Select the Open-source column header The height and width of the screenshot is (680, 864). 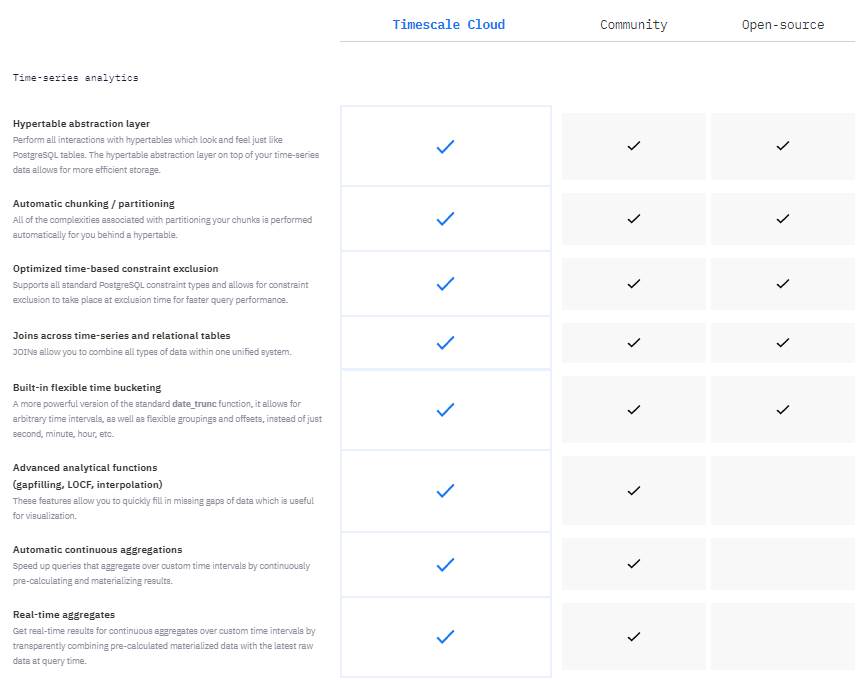coord(782,25)
